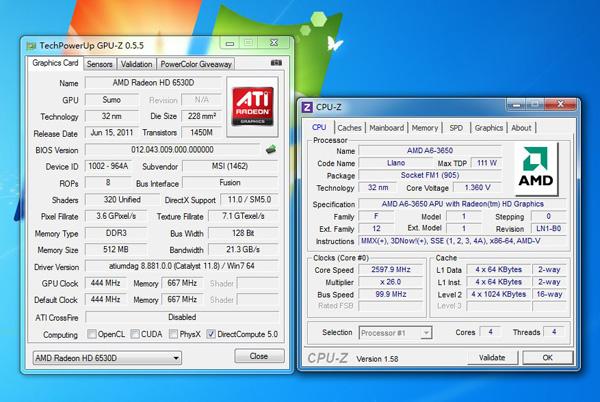Image resolution: width=600 pixels, height=402 pixels.
Task: Click the Code Name value Llano
Action: [x=396, y=163]
